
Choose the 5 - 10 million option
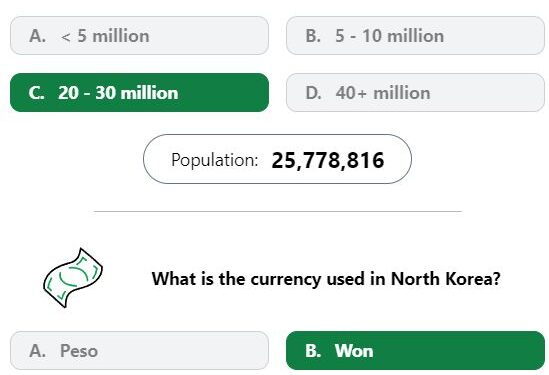(x=415, y=36)
